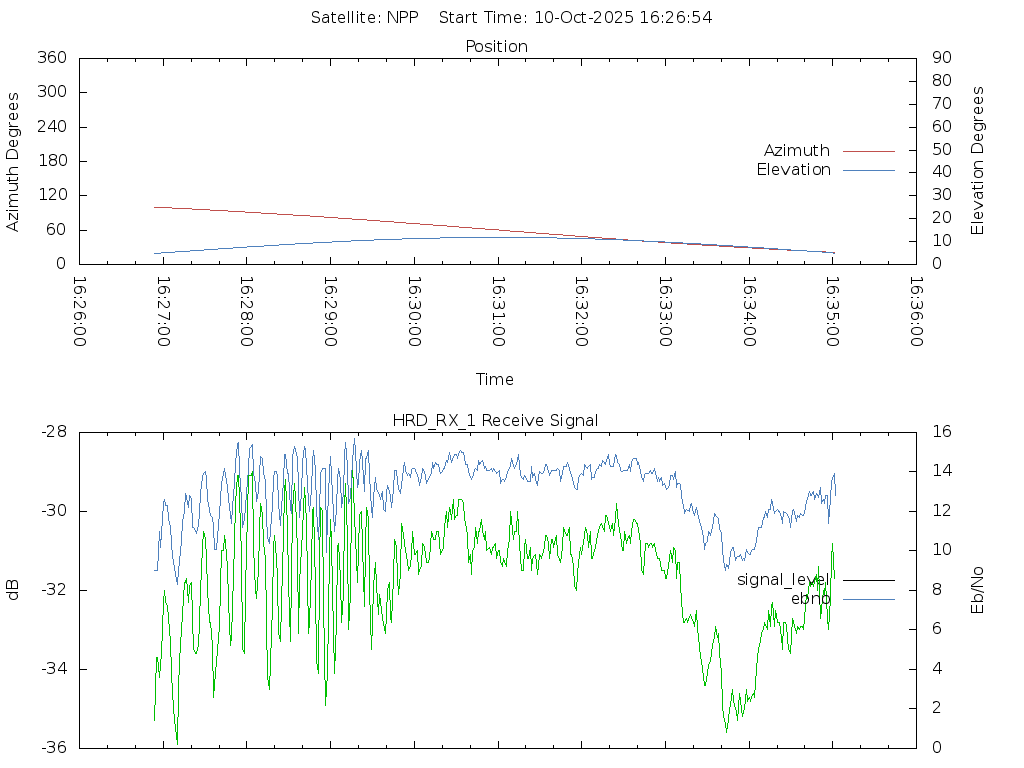Click the red Azimuth legend line sample
Screen dimensions: 1024x768
coord(868,151)
